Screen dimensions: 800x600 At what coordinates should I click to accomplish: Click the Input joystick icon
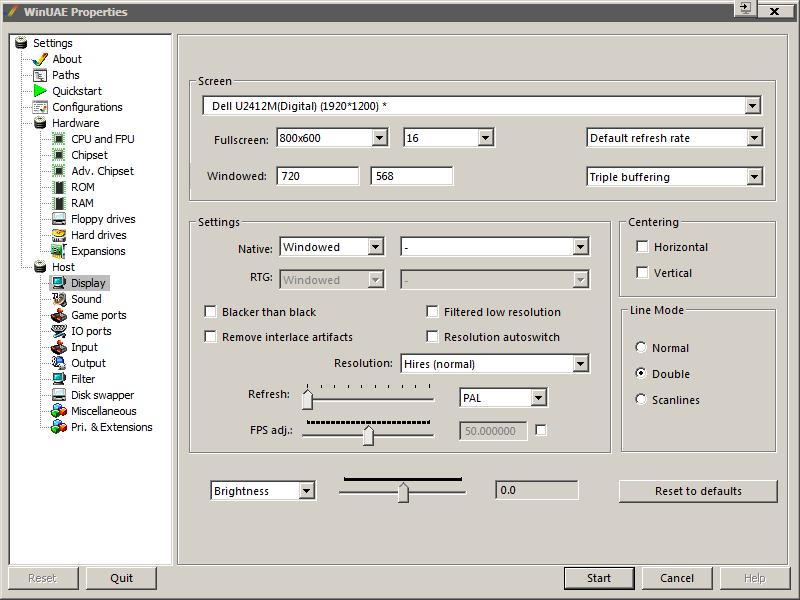coord(59,347)
